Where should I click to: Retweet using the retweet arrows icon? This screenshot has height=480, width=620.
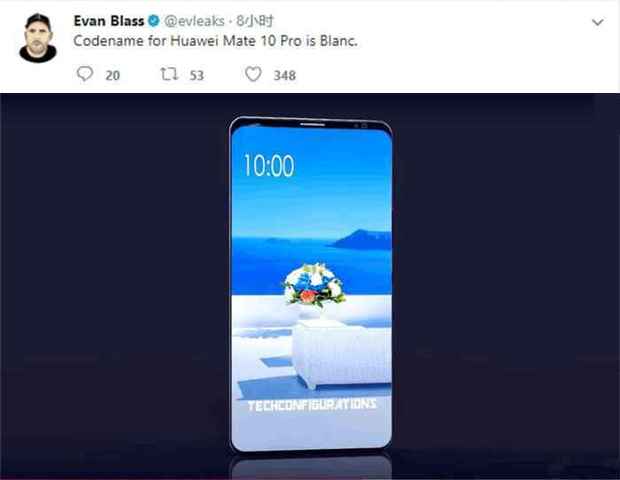coord(169,74)
